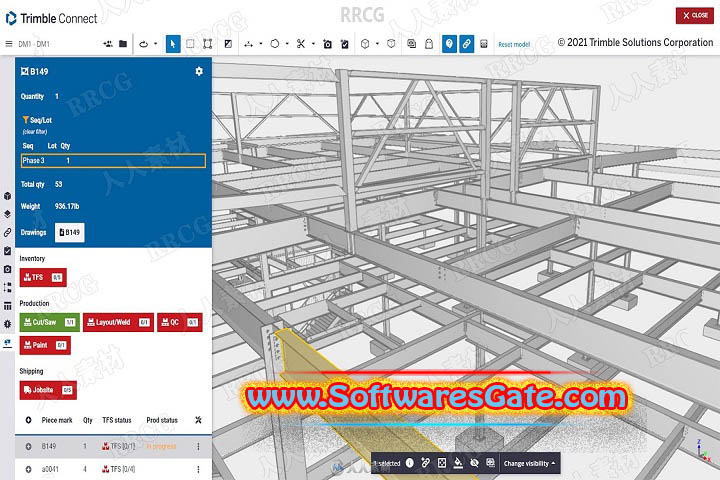Screen dimensions: 720x480
Task: Open the project folder icon
Action: pos(123,44)
